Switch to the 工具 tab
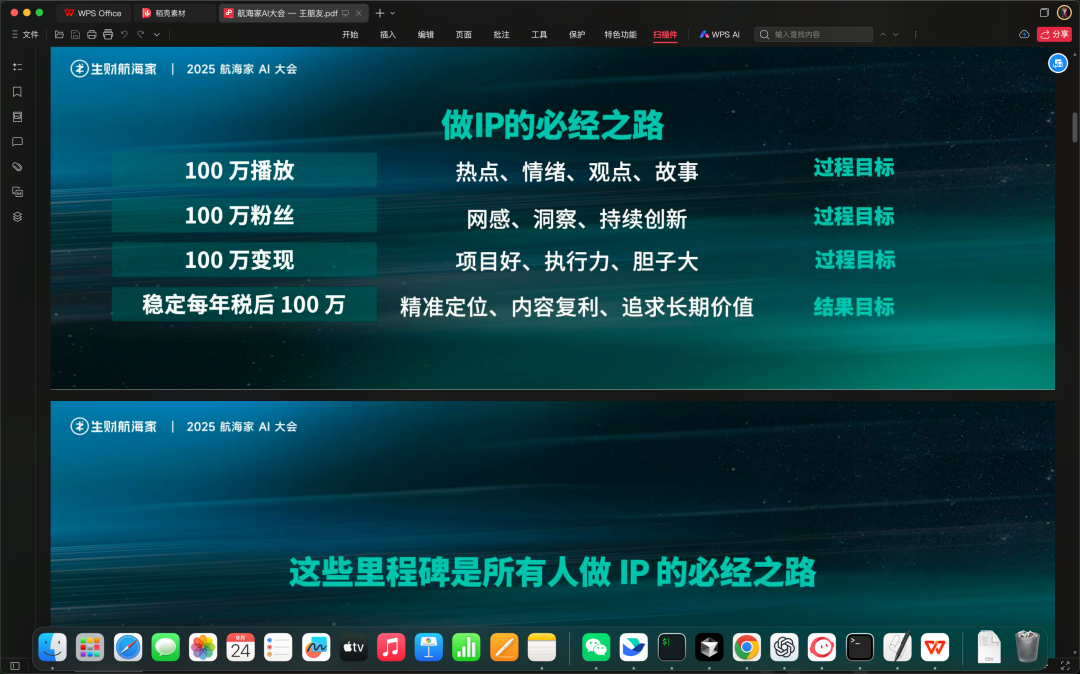 click(539, 34)
